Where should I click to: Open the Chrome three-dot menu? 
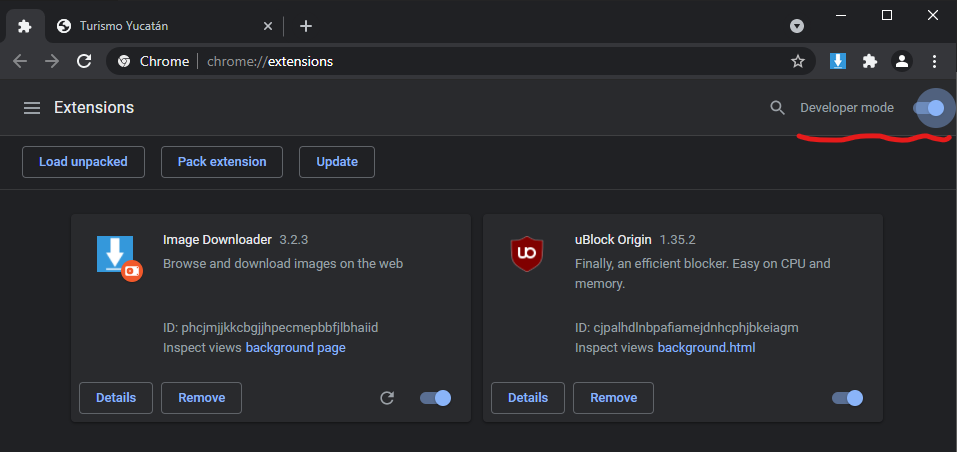(x=934, y=61)
